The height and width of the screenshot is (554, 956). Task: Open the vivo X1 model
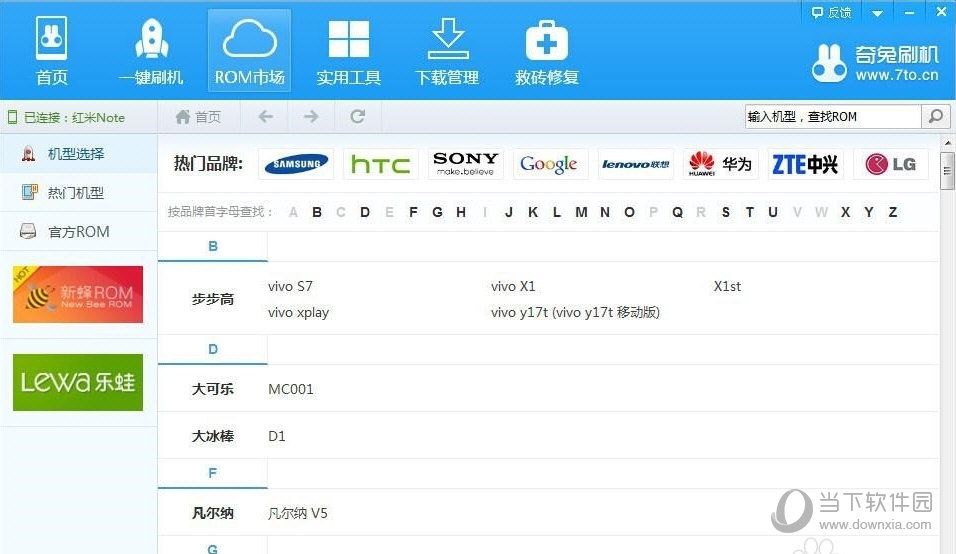coord(513,286)
